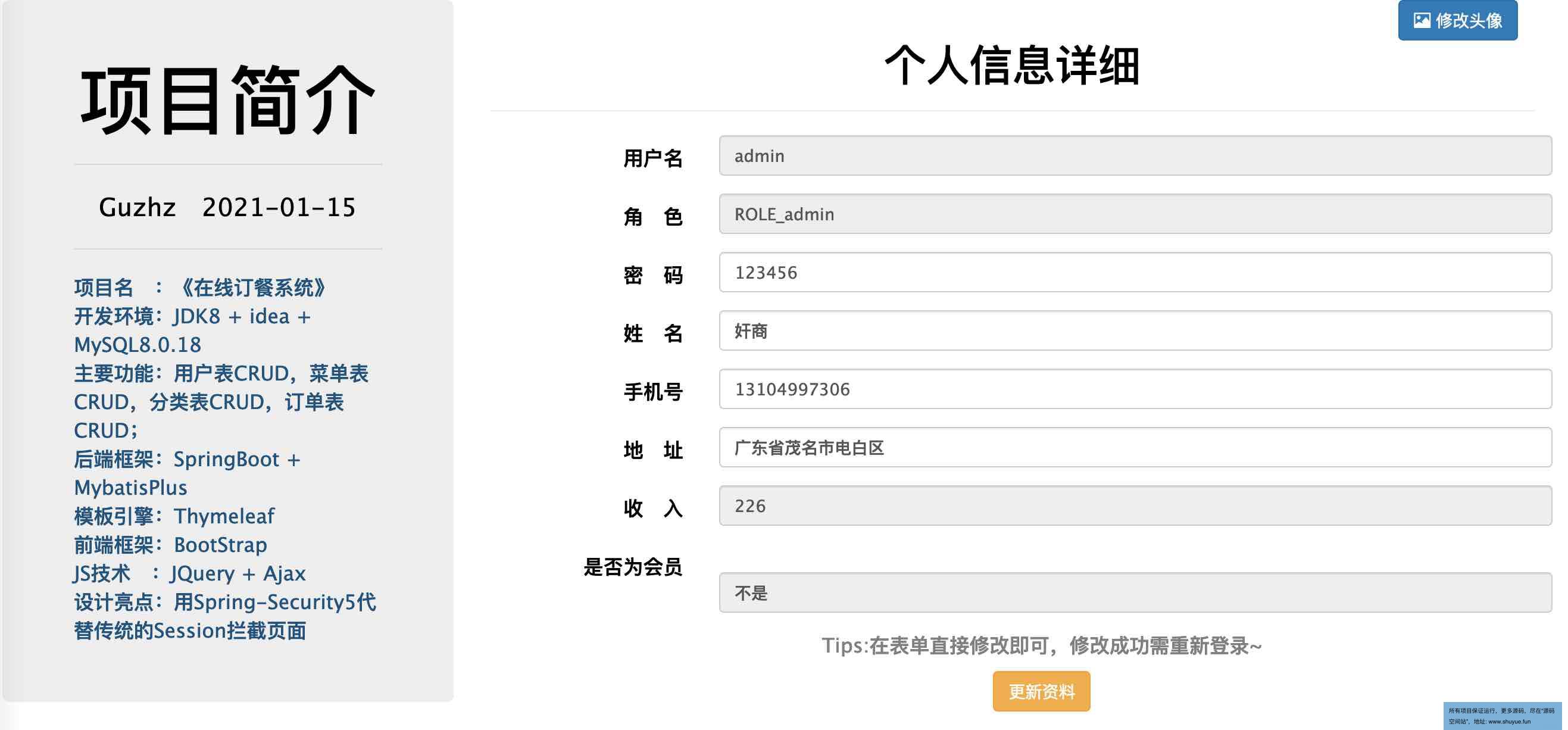This screenshot has width=1568, height=730.
Task: Click the 个人信息详细 page title
Action: [1011, 65]
